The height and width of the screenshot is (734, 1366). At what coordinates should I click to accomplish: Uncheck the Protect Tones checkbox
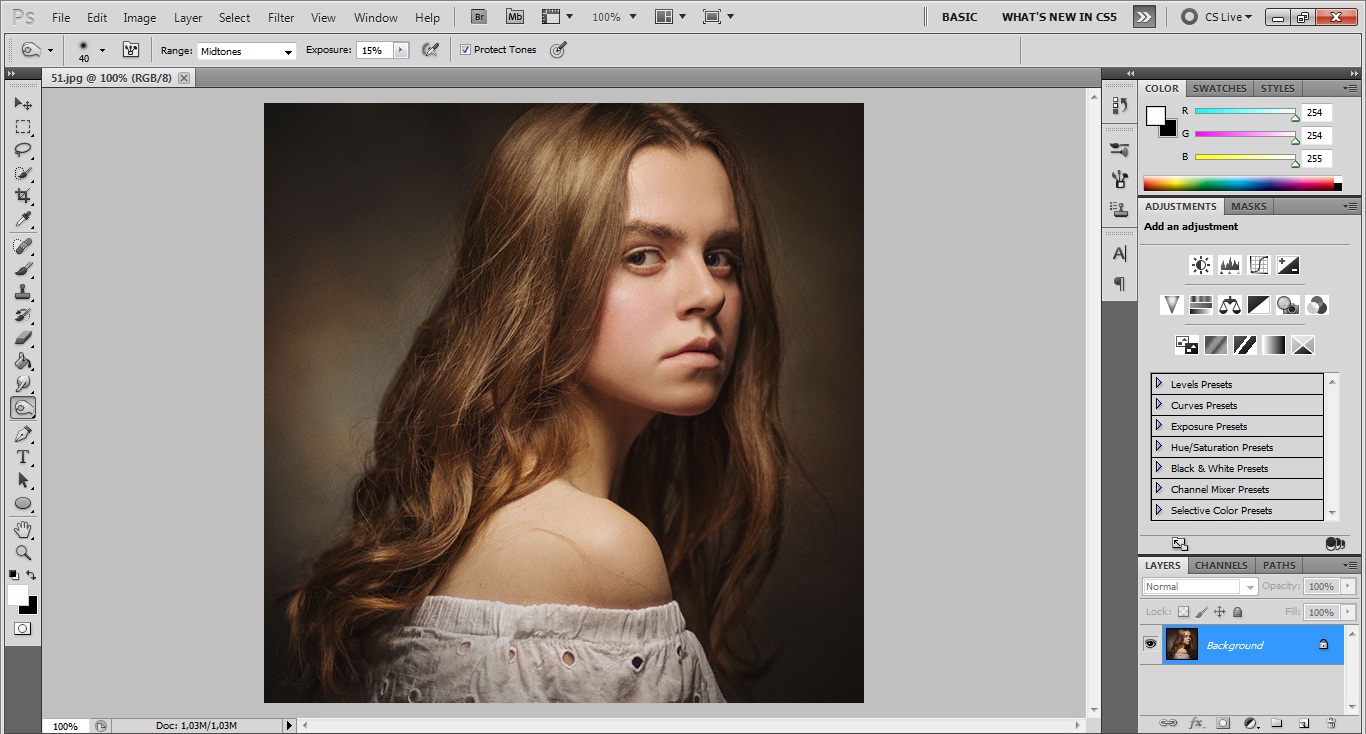(465, 50)
